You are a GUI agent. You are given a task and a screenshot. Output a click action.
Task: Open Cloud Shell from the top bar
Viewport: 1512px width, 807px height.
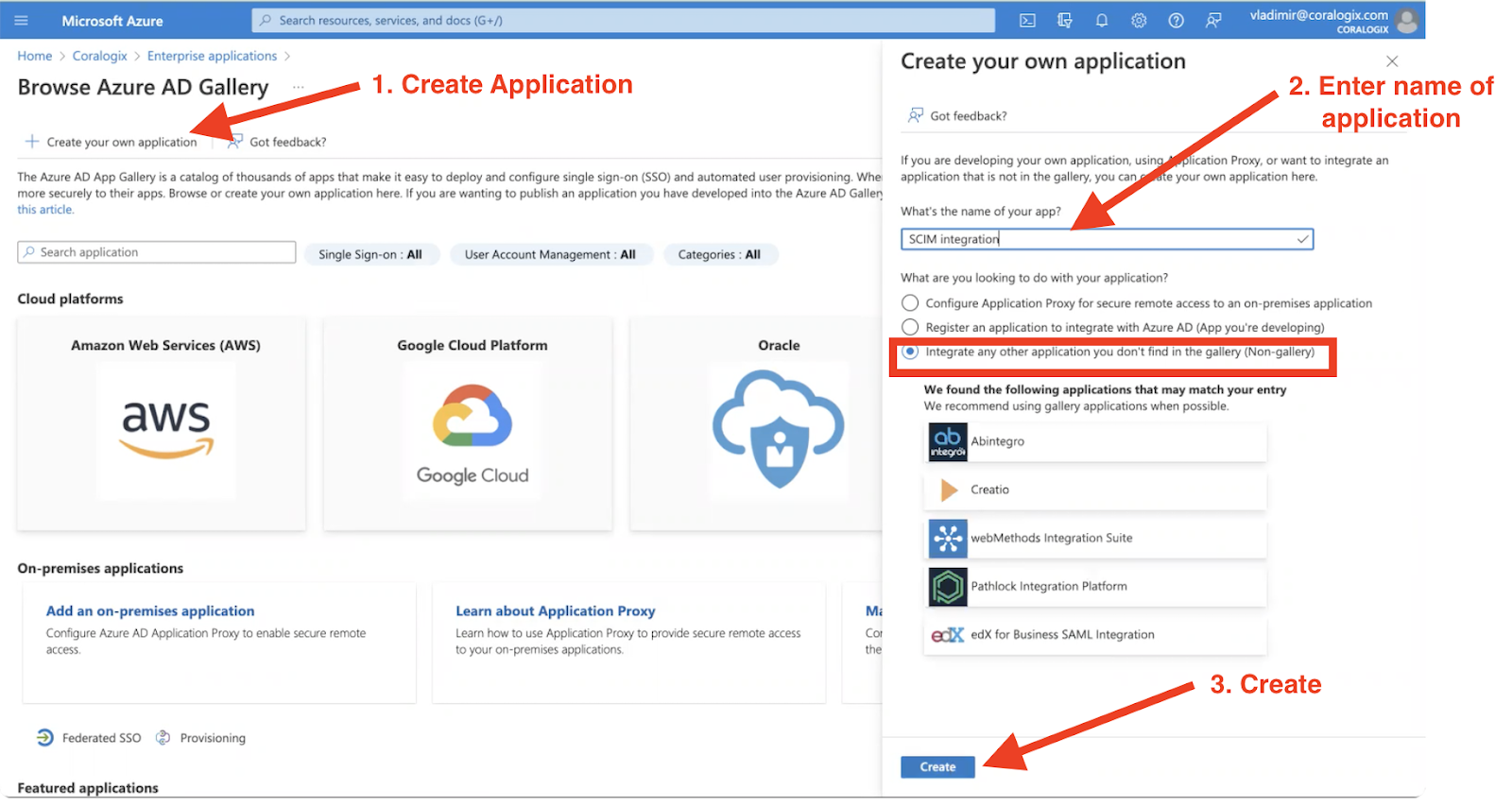[x=1027, y=20]
